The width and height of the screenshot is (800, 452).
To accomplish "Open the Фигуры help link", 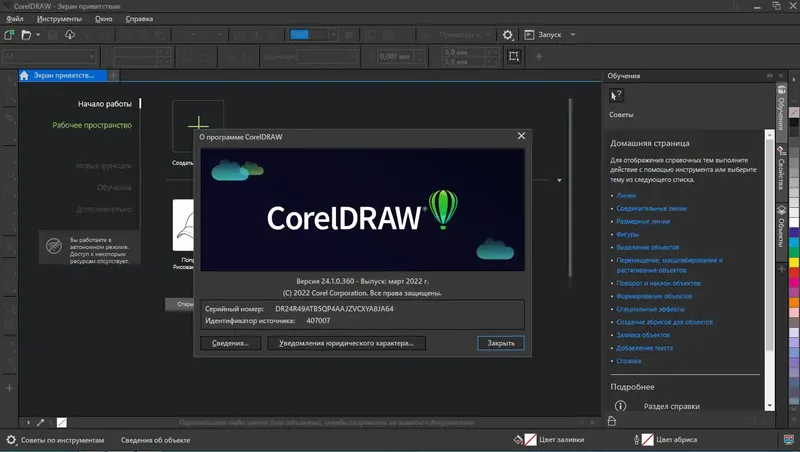I will tap(628, 234).
